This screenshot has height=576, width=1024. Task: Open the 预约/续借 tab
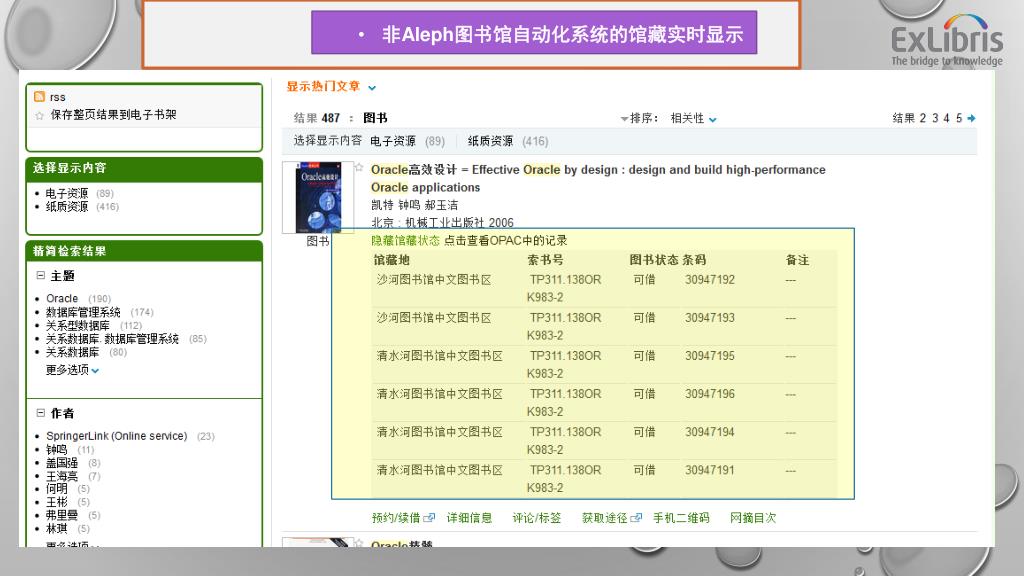click(x=396, y=518)
